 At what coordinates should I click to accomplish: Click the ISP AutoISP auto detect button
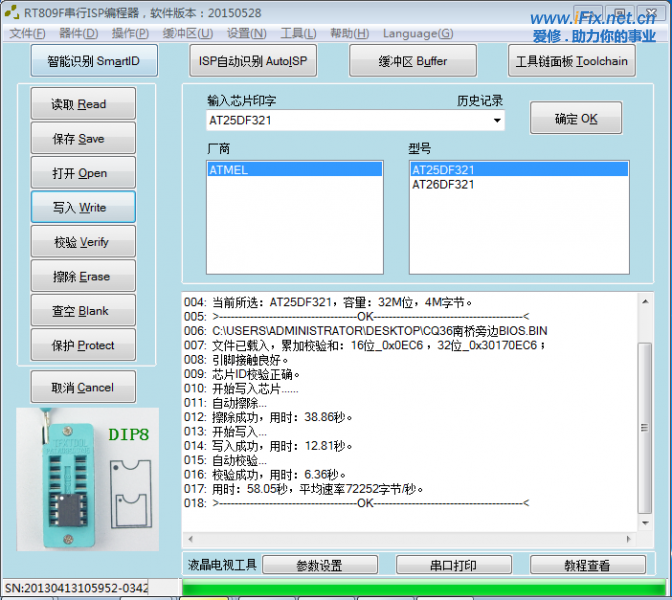(x=253, y=61)
